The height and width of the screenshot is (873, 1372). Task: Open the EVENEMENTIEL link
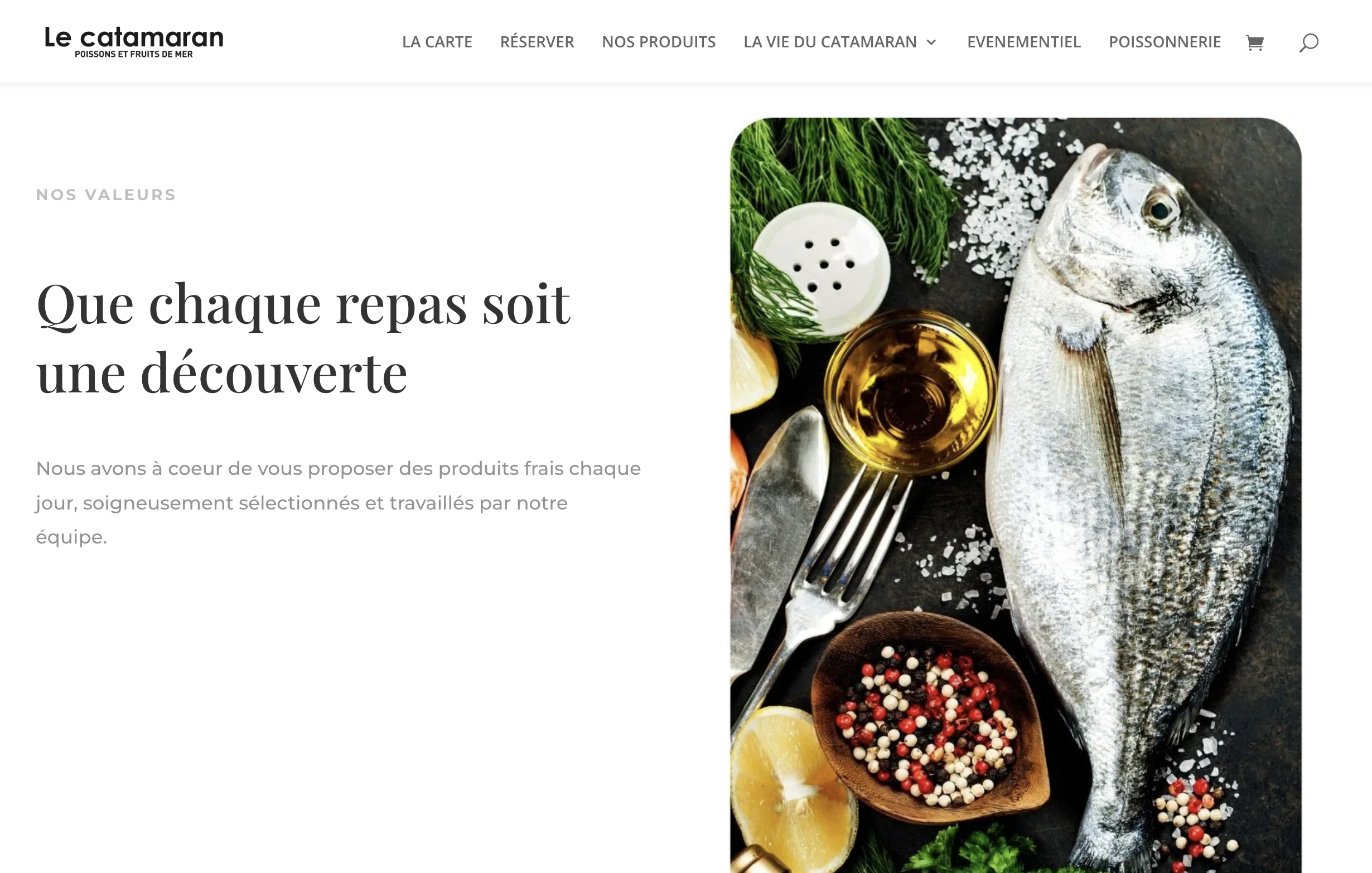click(1024, 42)
